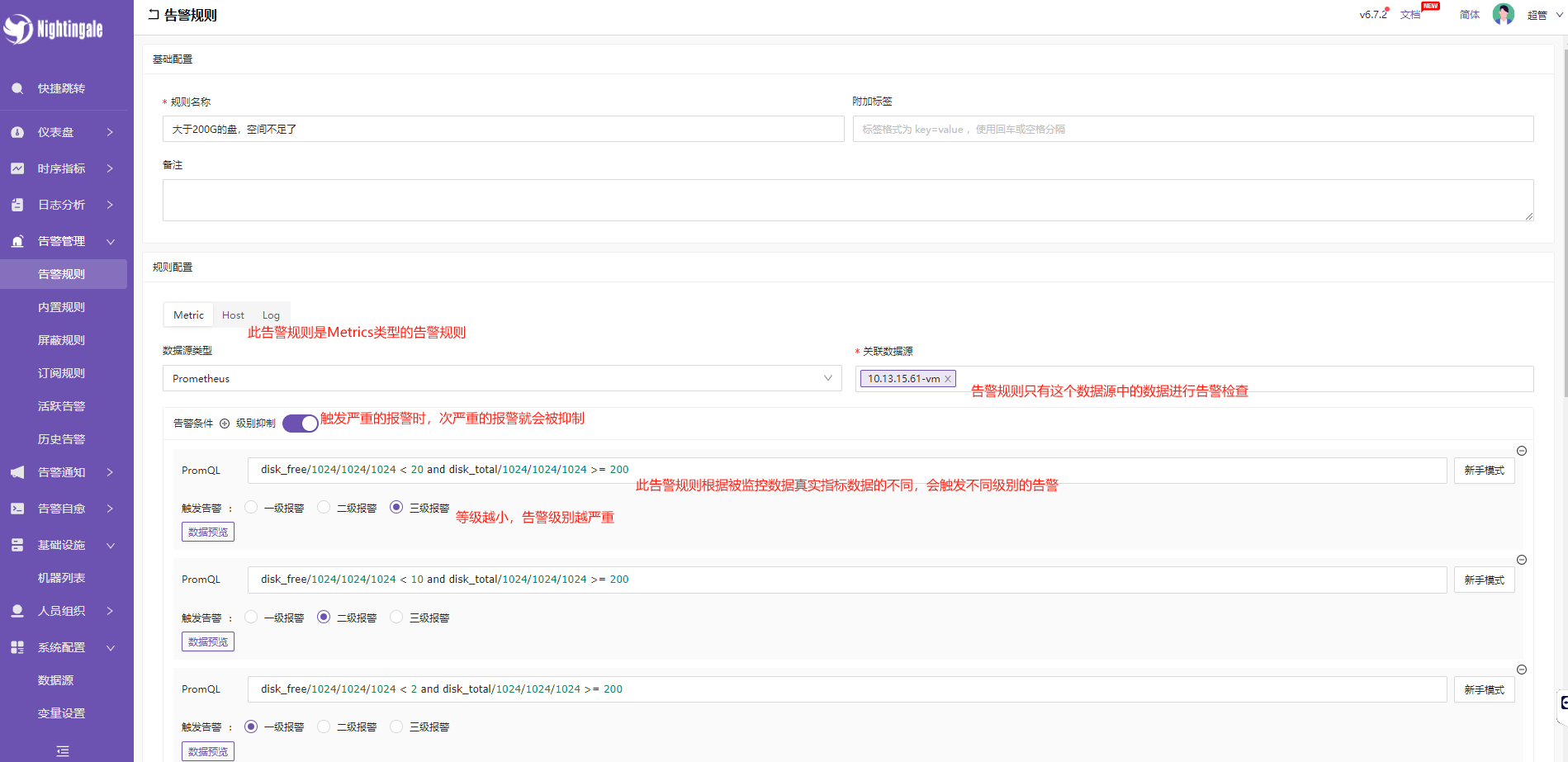Select 一级报警 for the first PromQL rule
The image size is (1568, 762).
click(251, 507)
